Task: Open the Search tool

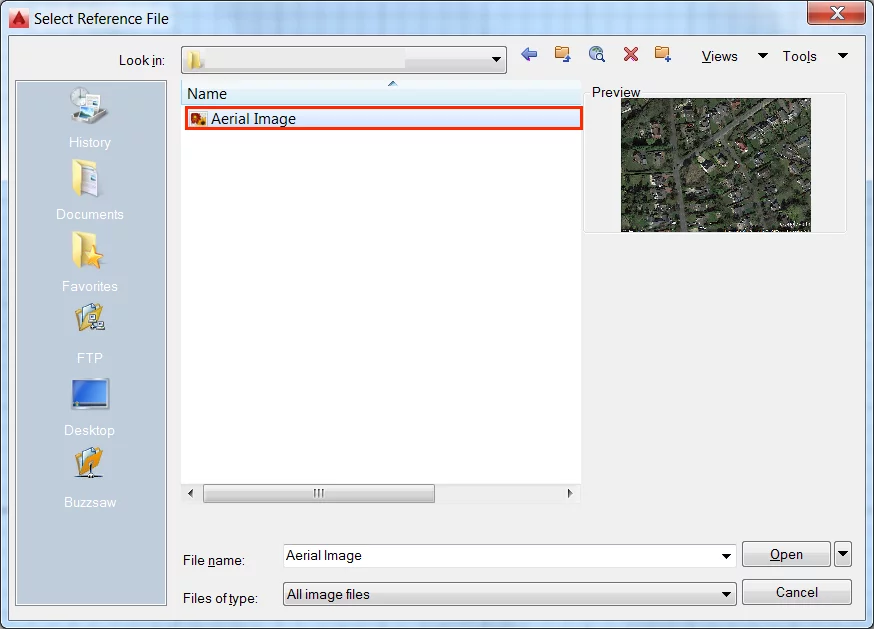Action: pos(596,55)
